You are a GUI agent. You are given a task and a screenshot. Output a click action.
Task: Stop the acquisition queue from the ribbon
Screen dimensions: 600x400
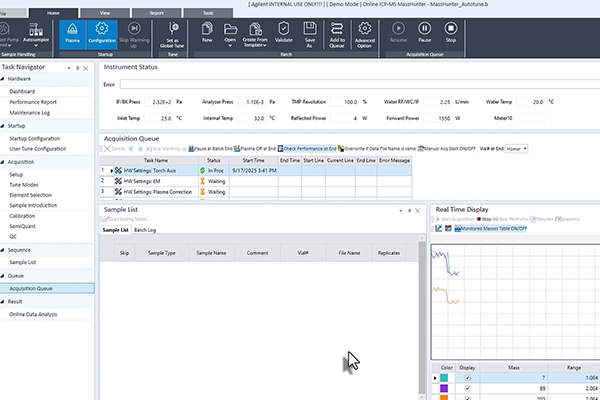[451, 33]
